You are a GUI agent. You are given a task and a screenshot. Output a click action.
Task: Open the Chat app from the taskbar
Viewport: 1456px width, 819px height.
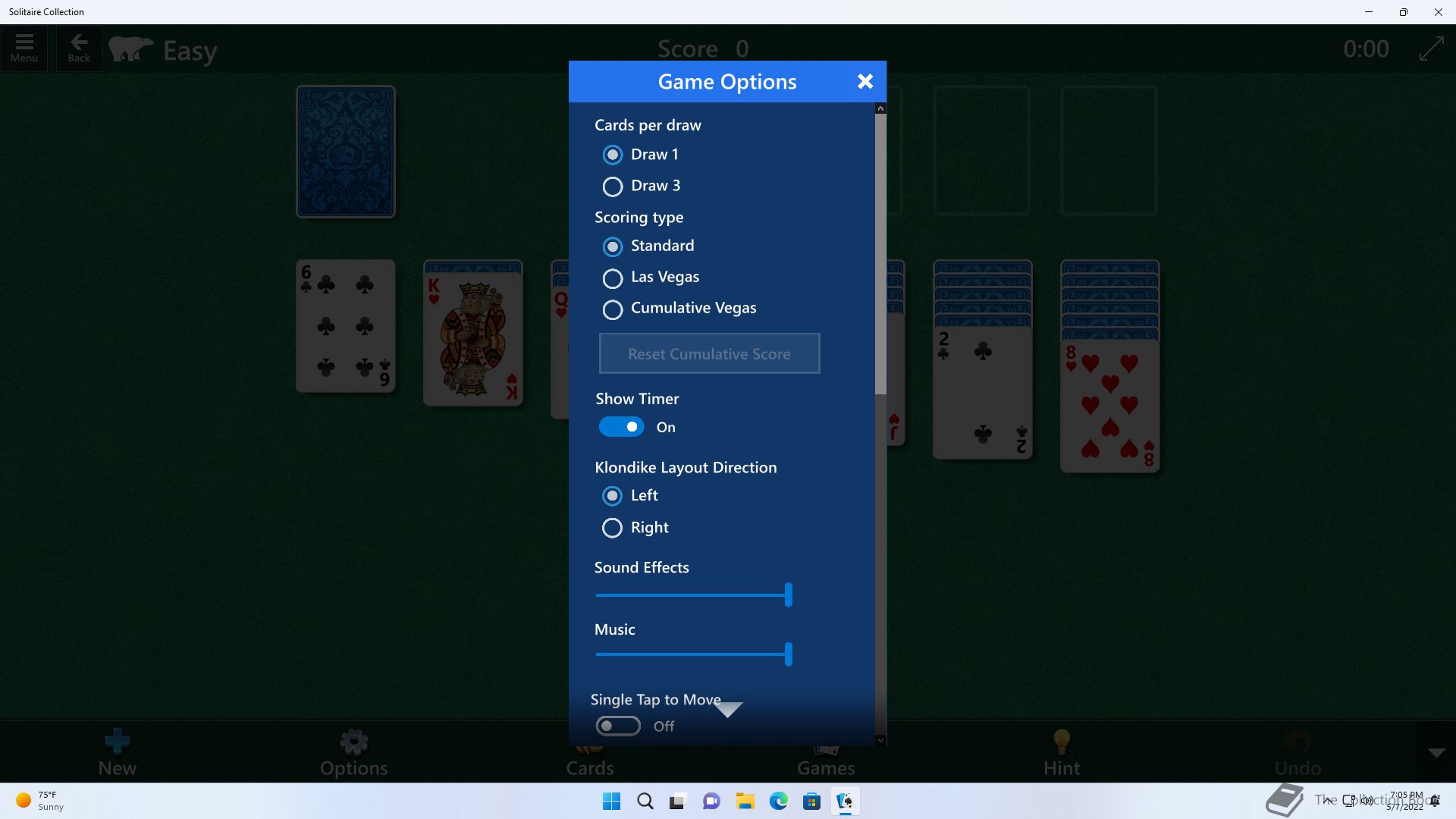click(x=711, y=801)
